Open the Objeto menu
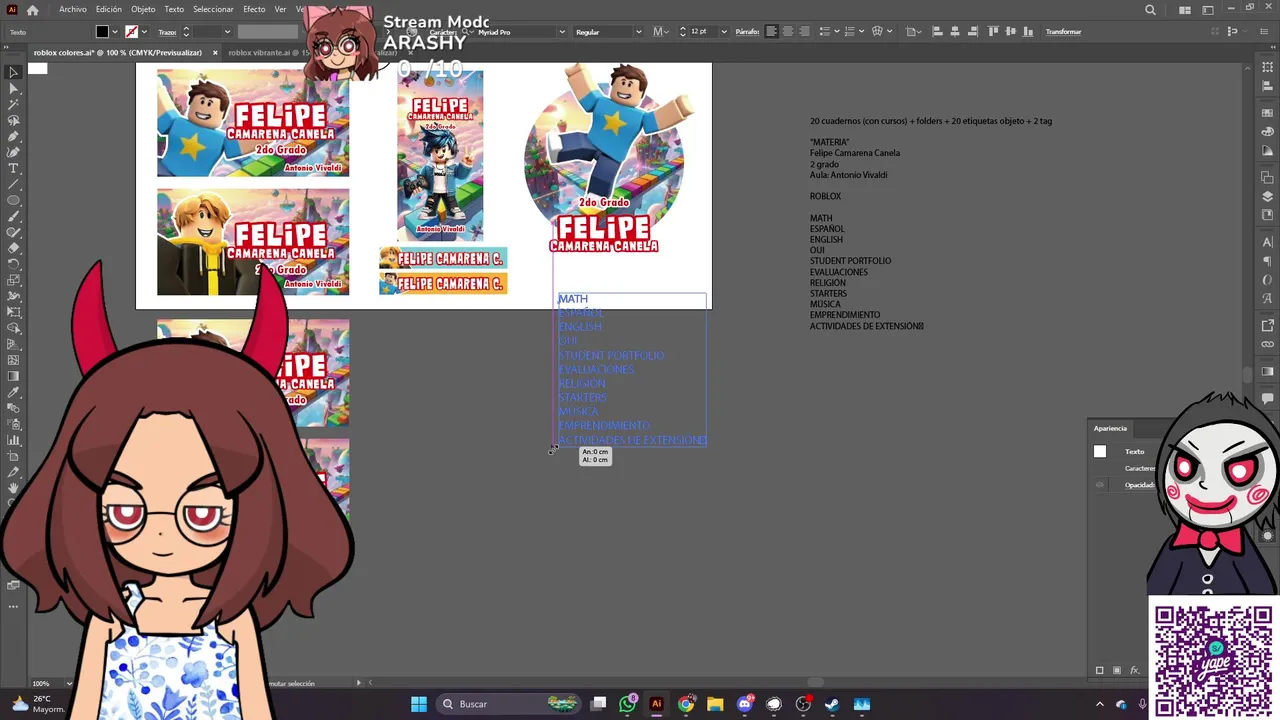Image resolution: width=1280 pixels, height=720 pixels. (x=143, y=9)
